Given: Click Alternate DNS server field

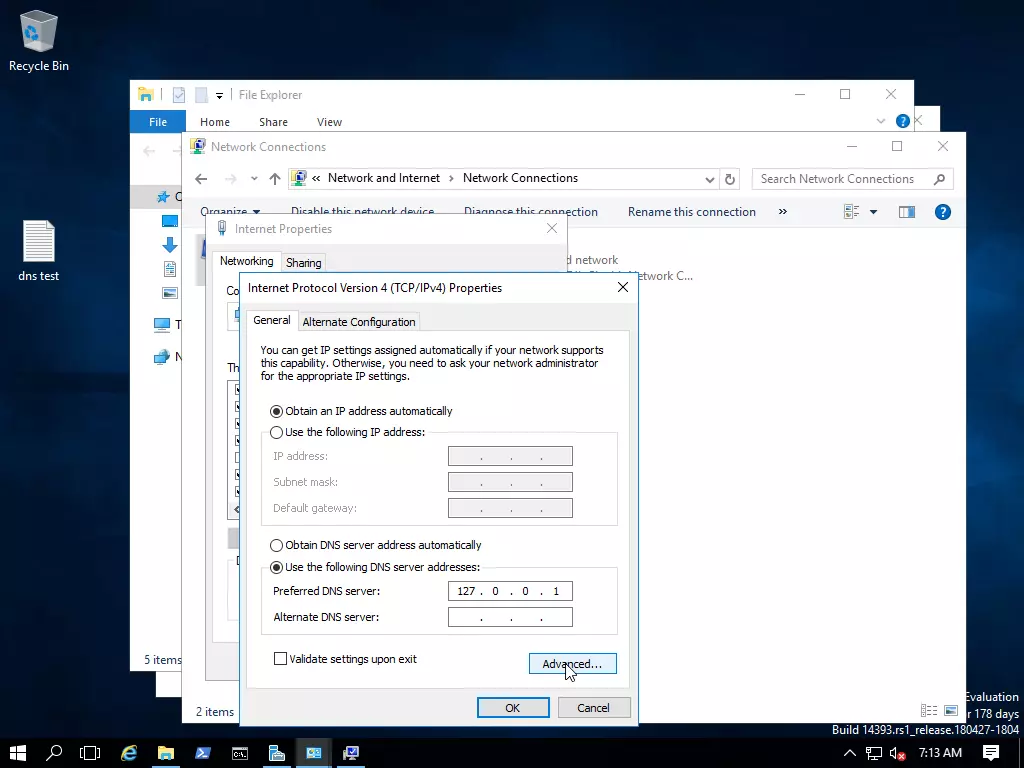Looking at the screenshot, I should coord(510,617).
